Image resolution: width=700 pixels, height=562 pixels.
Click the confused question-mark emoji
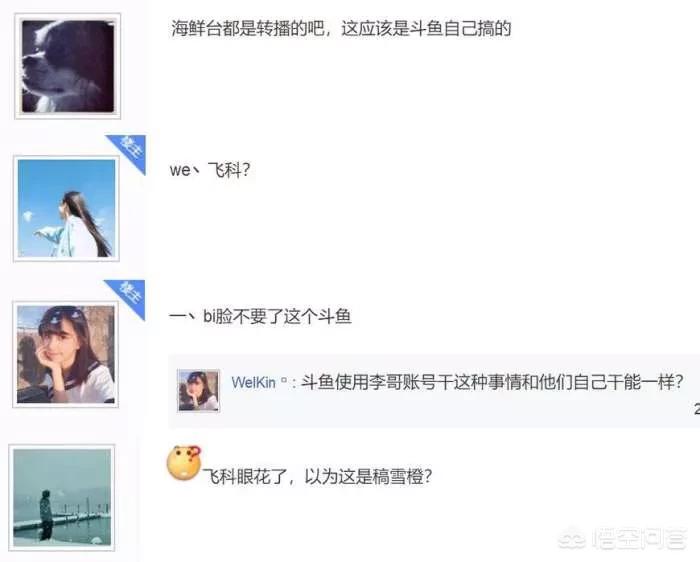pos(184,462)
